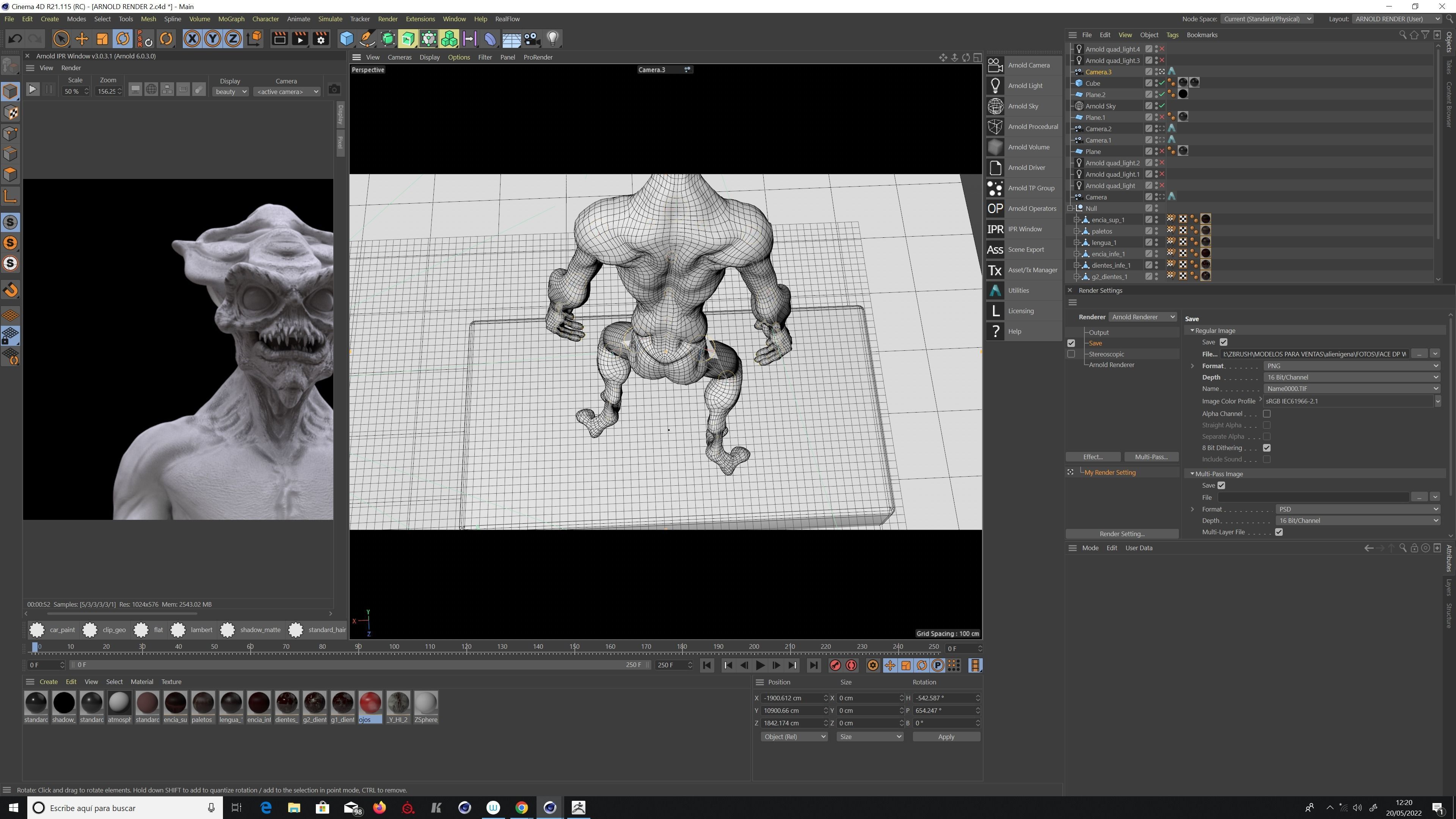Select the Rotate tool icon
Screen dimensions: 1456x819
[122, 39]
